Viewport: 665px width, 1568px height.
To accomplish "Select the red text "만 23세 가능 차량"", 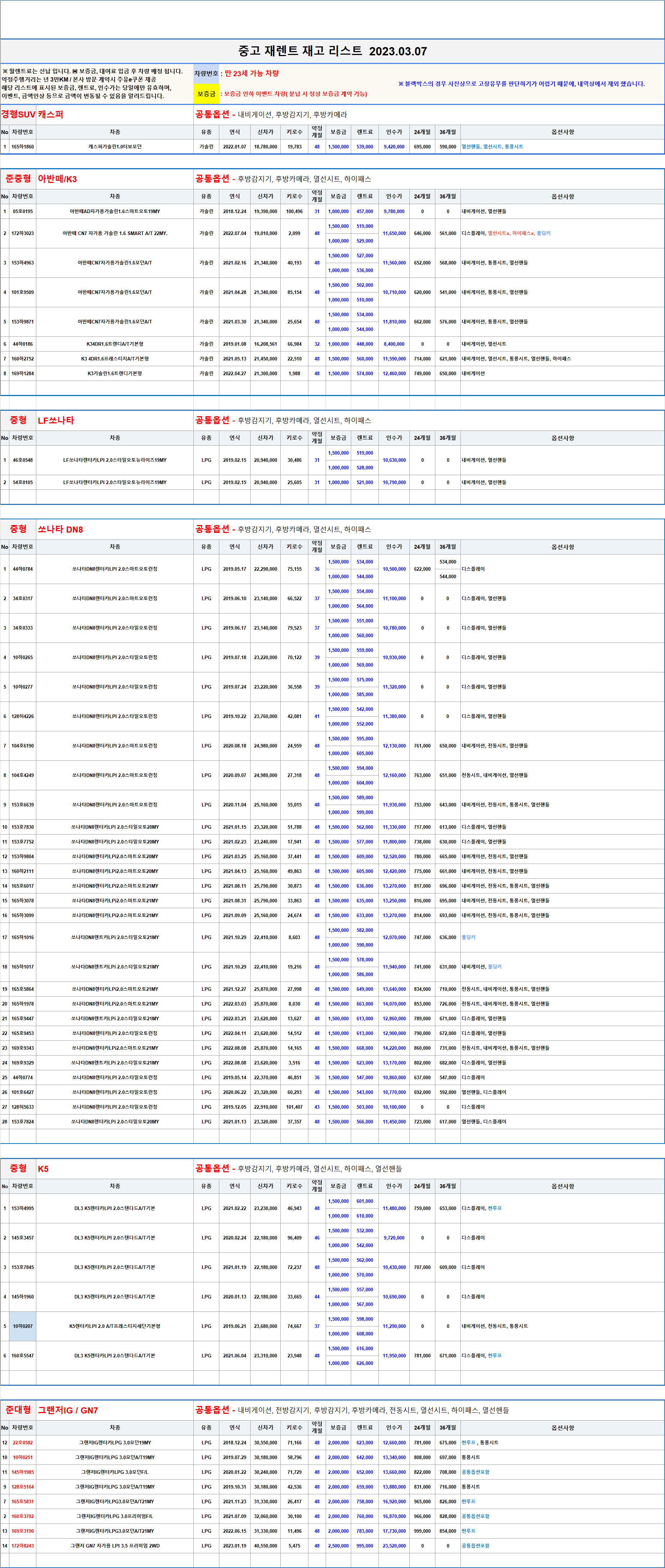I will [x=252, y=74].
